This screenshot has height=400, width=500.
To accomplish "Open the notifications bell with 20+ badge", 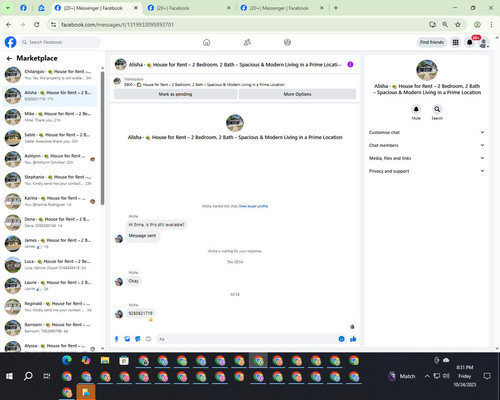I will (x=470, y=42).
